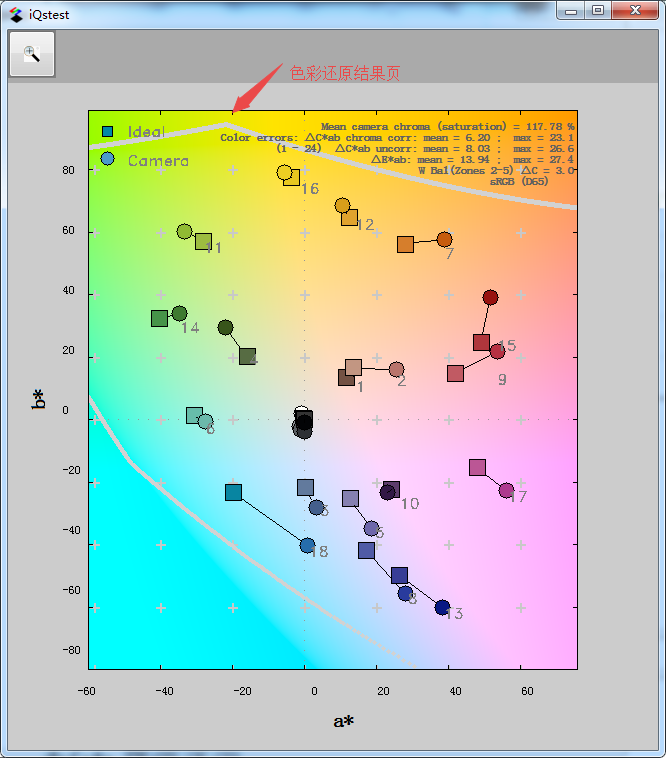This screenshot has height=758, width=666.
Task: Maximize the iQstest window
Action: tap(598, 11)
